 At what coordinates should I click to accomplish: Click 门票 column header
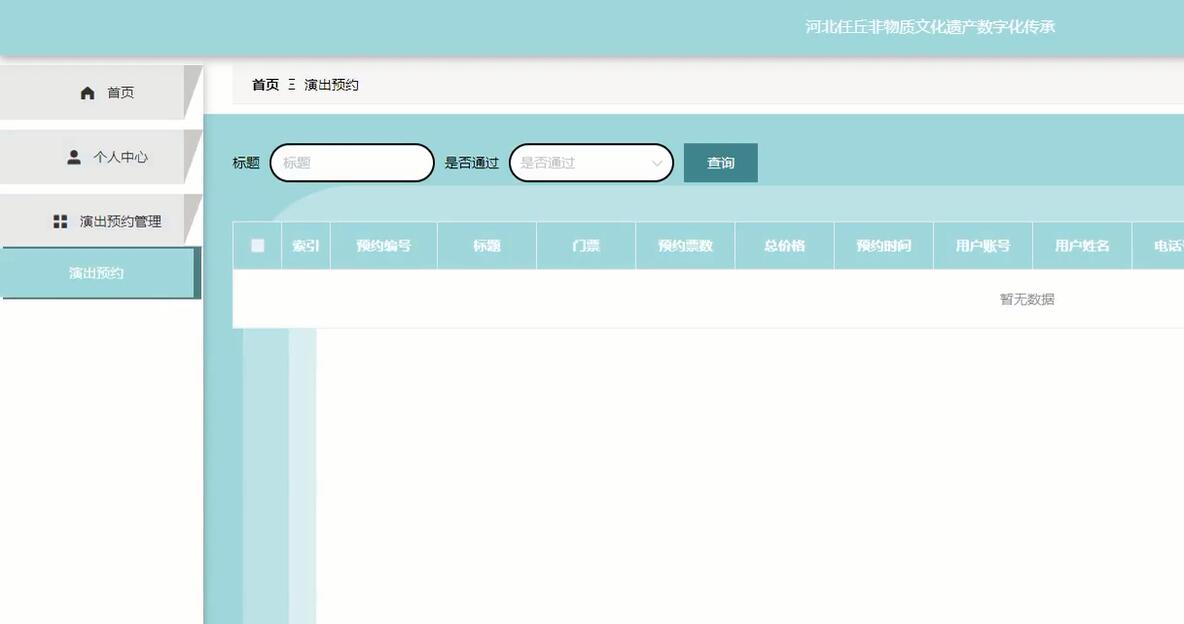pos(586,246)
